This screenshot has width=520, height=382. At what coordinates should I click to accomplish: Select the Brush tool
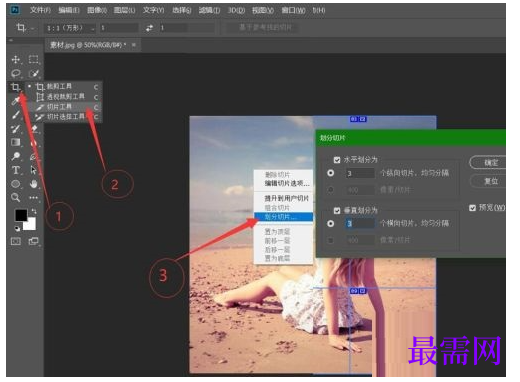click(x=16, y=115)
